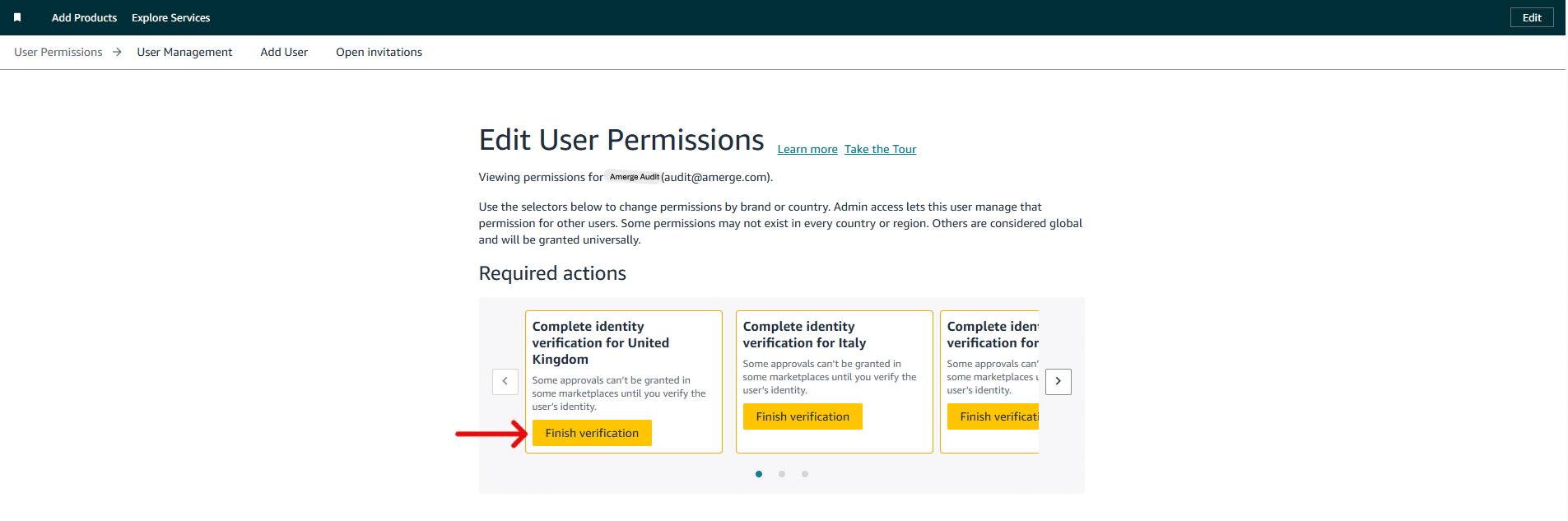Switch to Add User tab
Screen dimensions: 1568x521
point(284,52)
